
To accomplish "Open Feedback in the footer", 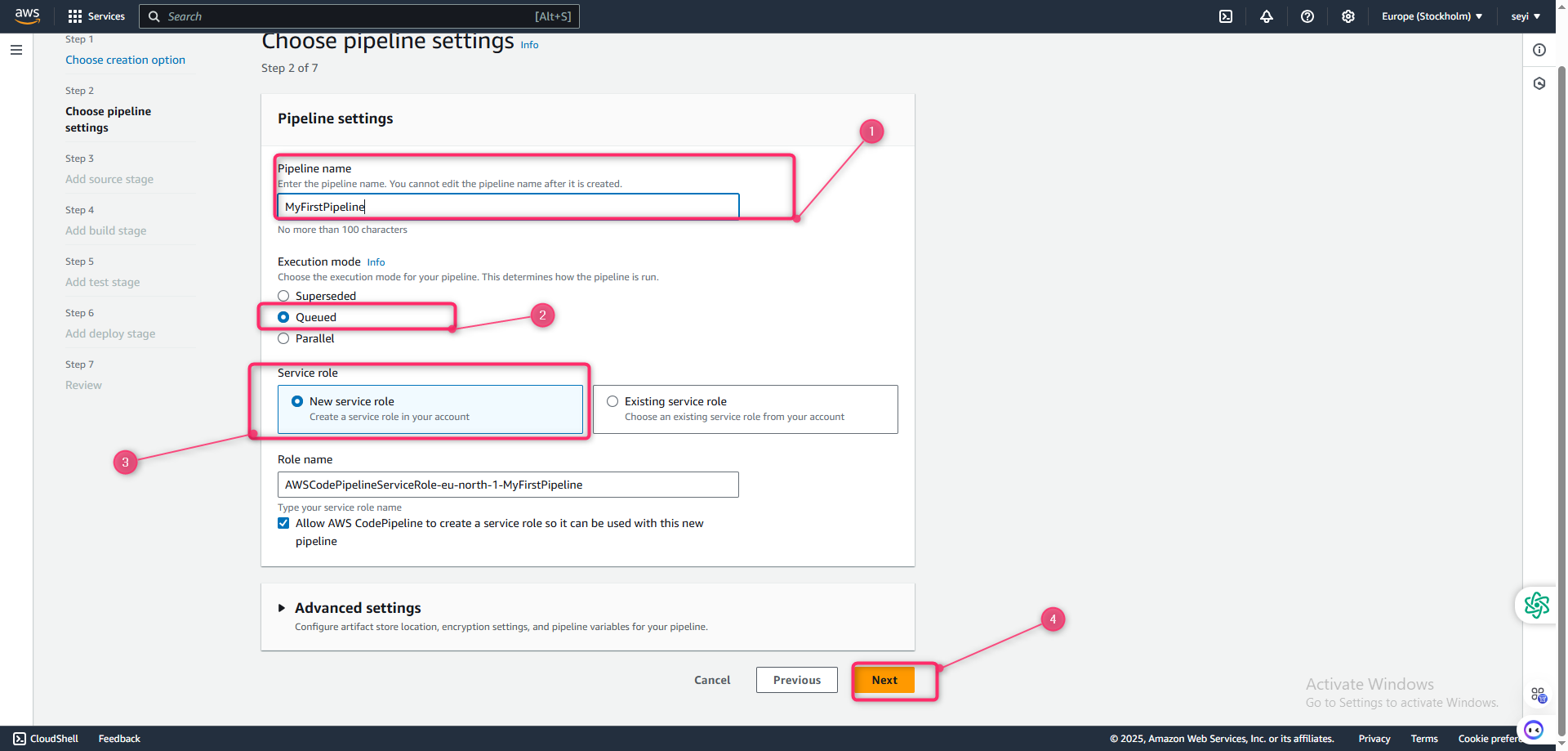I will [119, 739].
